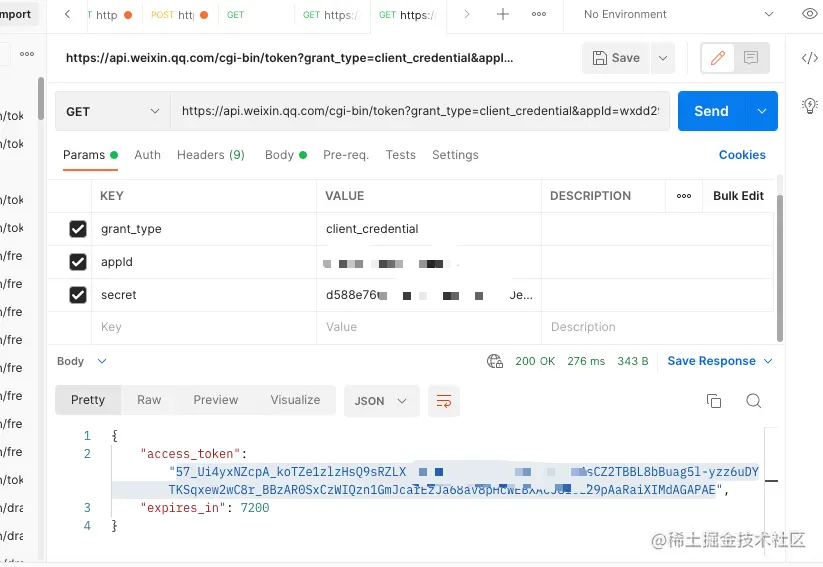
Task: Click the secret value cell
Action: pyautogui.click(x=429, y=295)
